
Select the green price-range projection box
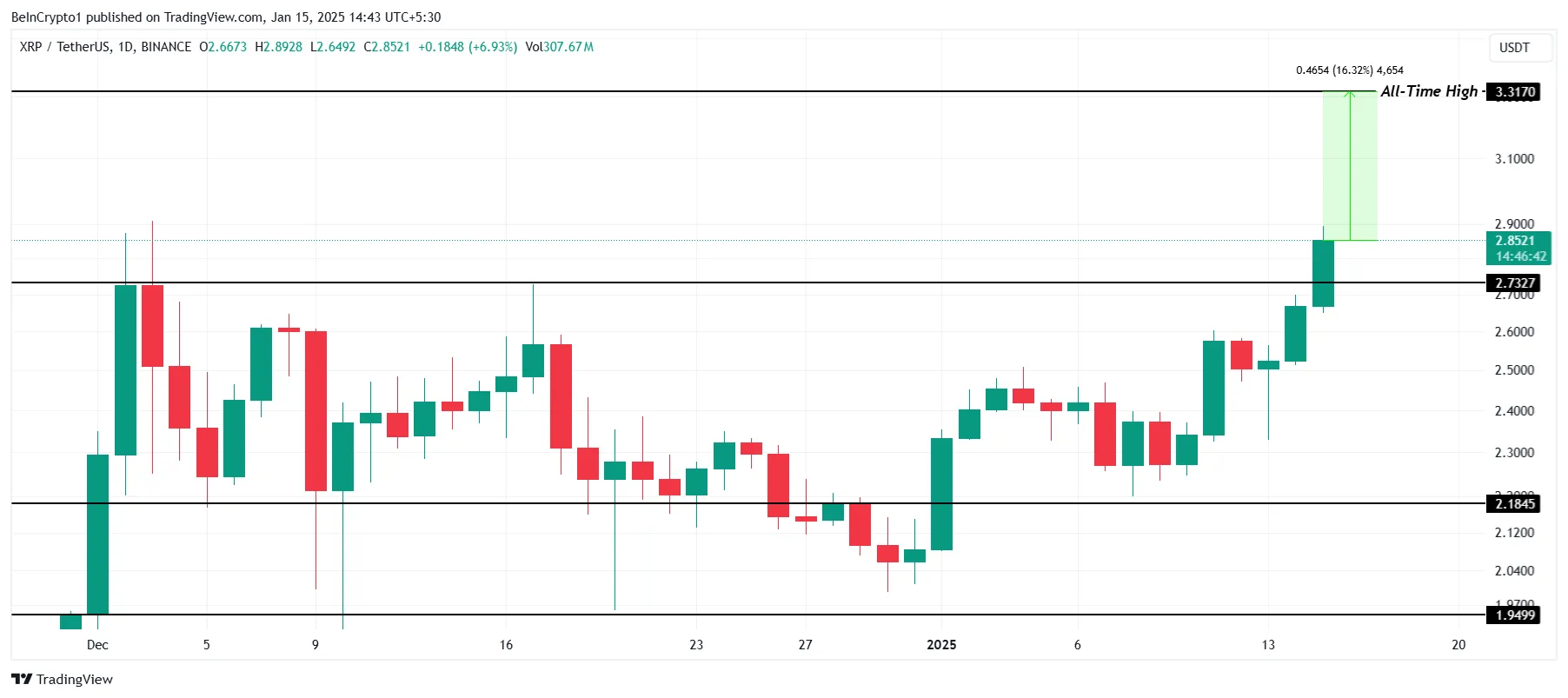(x=1349, y=165)
